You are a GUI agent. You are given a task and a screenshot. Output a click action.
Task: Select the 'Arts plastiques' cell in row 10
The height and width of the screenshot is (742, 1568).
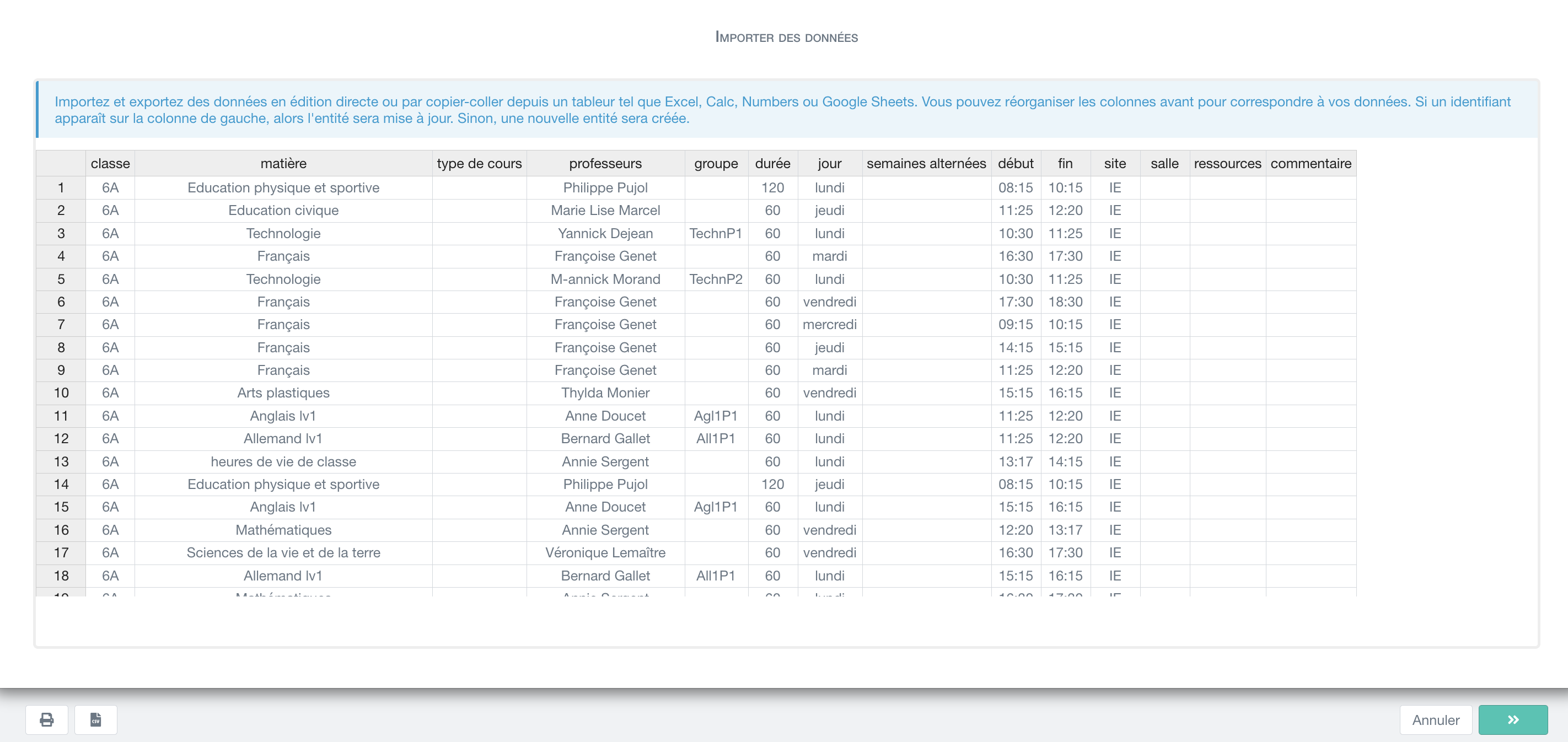click(283, 392)
